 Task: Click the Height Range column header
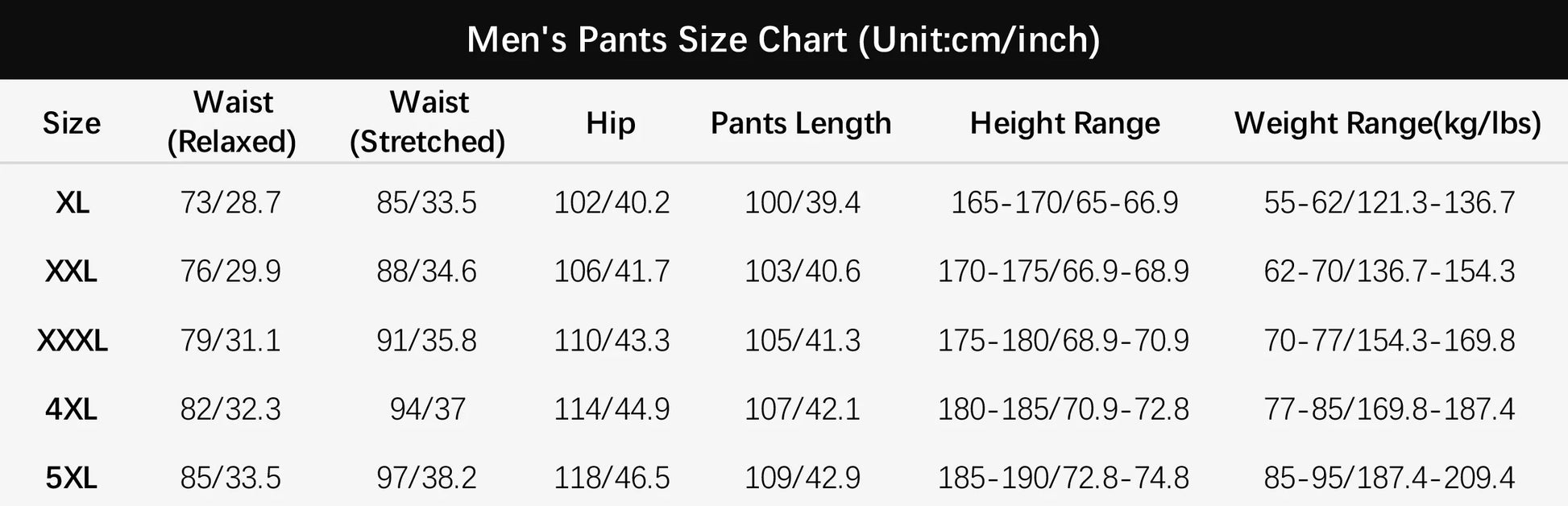(x=1065, y=123)
